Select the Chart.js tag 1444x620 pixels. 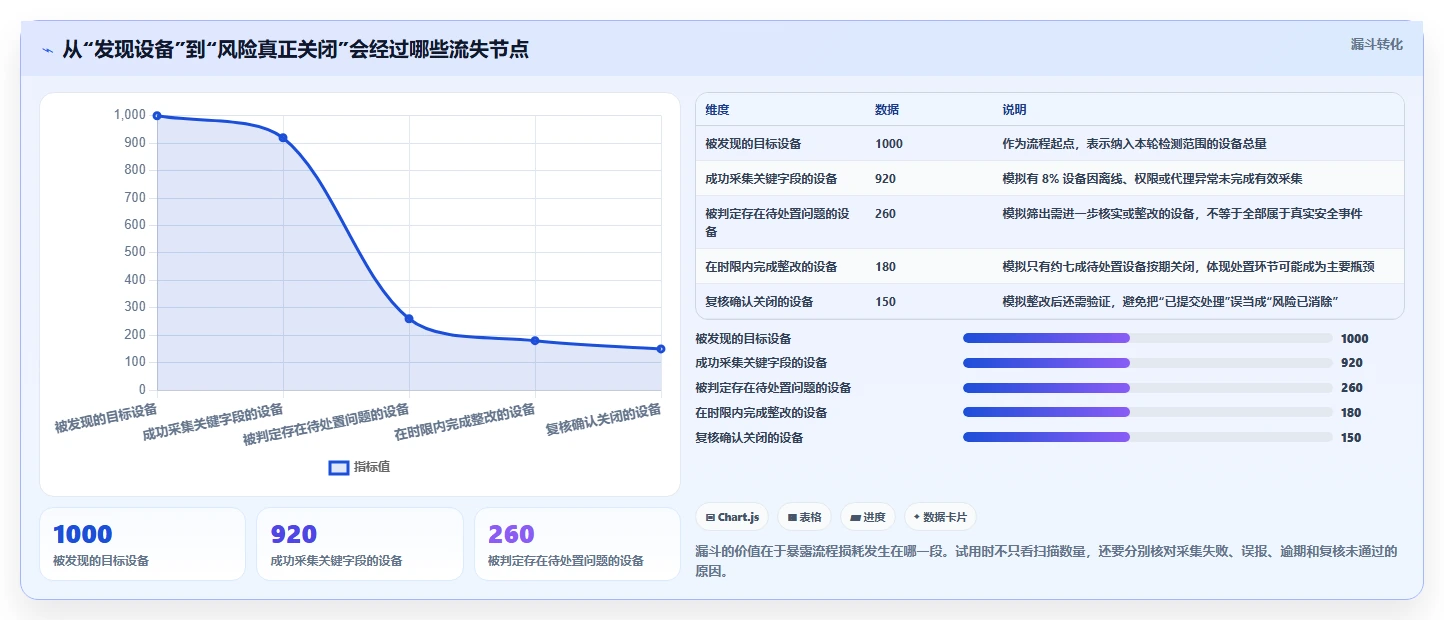tap(732, 517)
